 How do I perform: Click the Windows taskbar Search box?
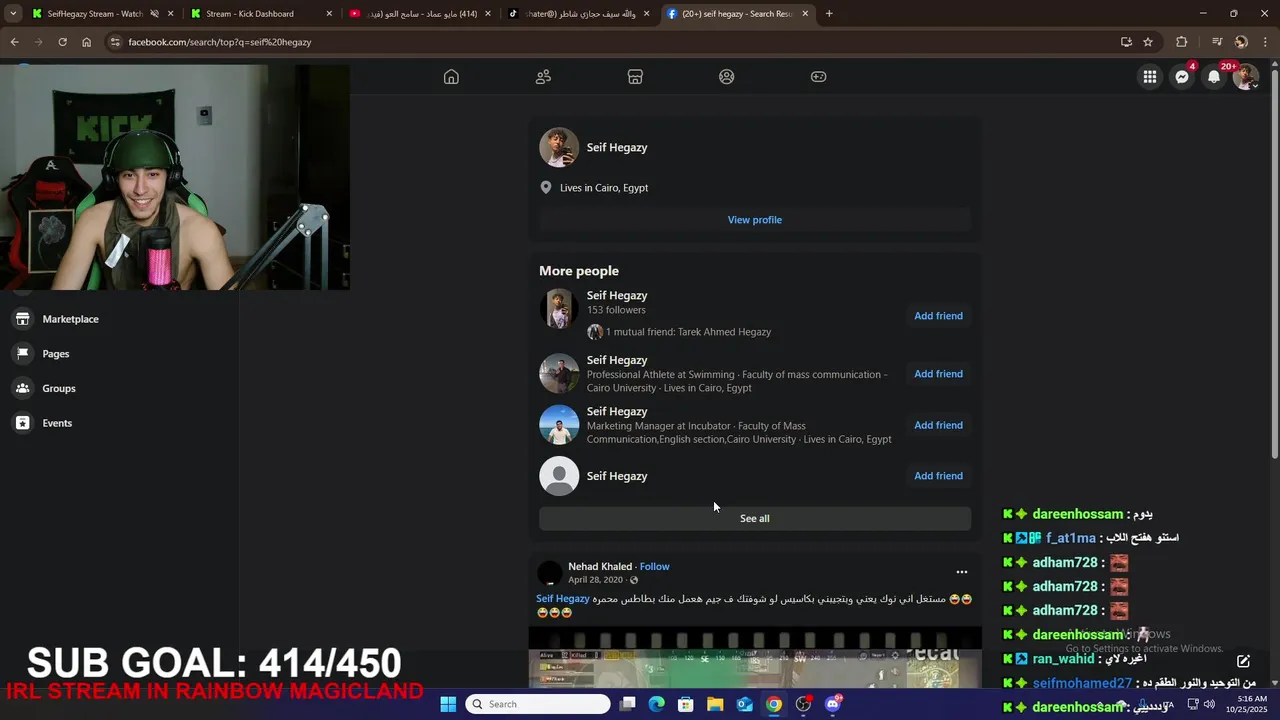(x=538, y=704)
